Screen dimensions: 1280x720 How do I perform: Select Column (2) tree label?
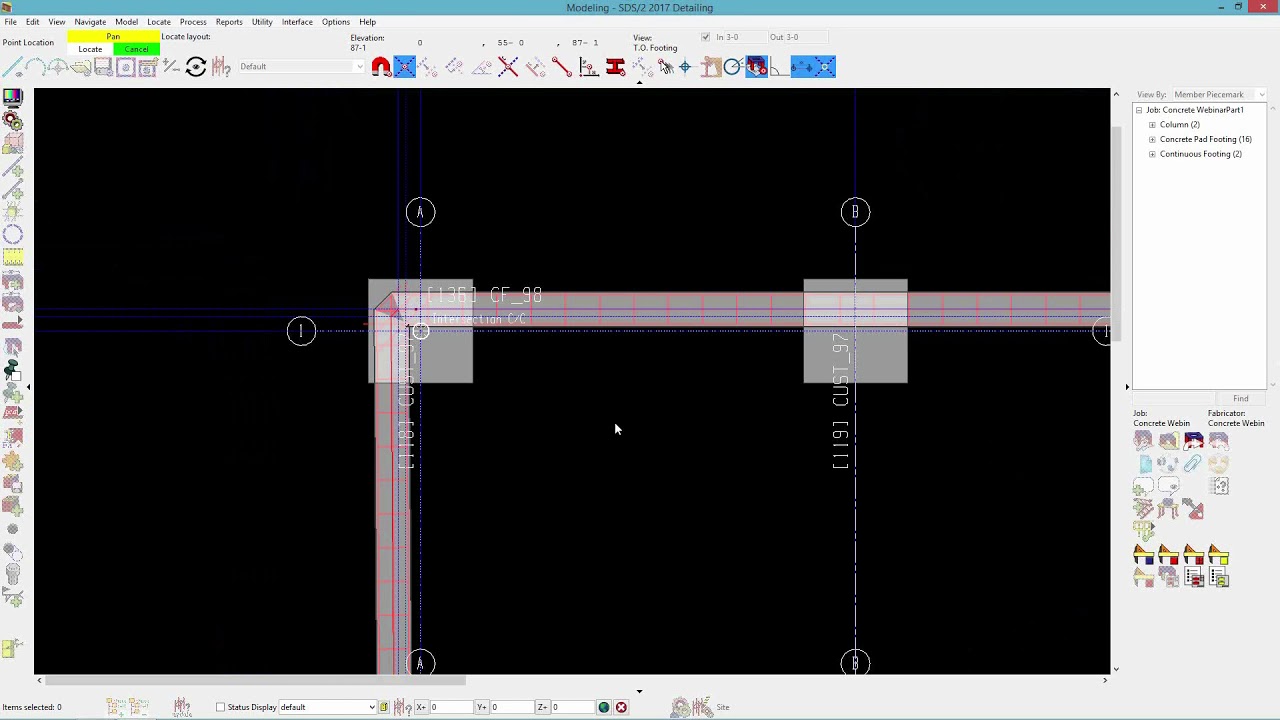pyautogui.click(x=1179, y=125)
